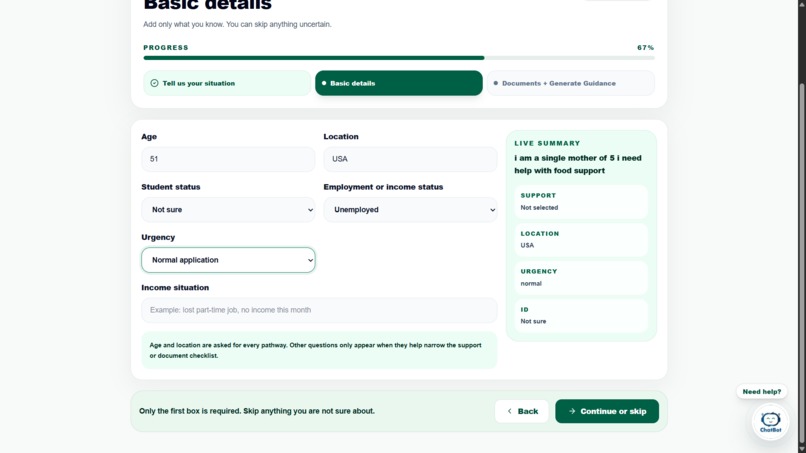
Task: Focus the Income situation text field
Action: (319, 310)
